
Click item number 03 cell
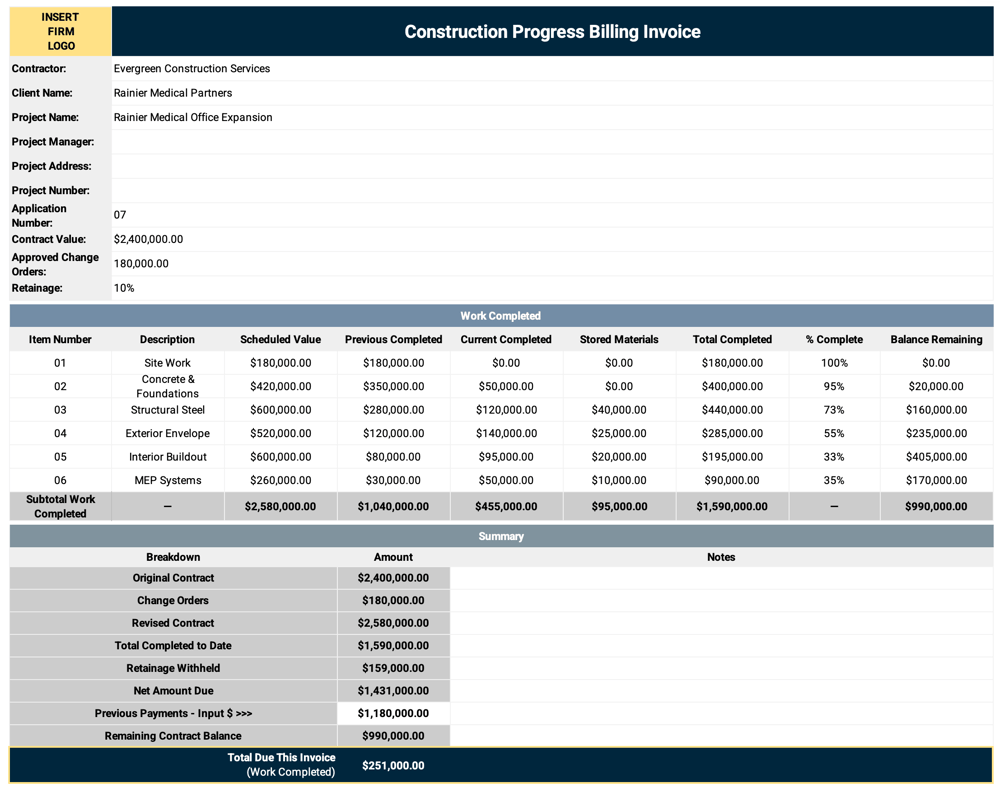pos(60,410)
